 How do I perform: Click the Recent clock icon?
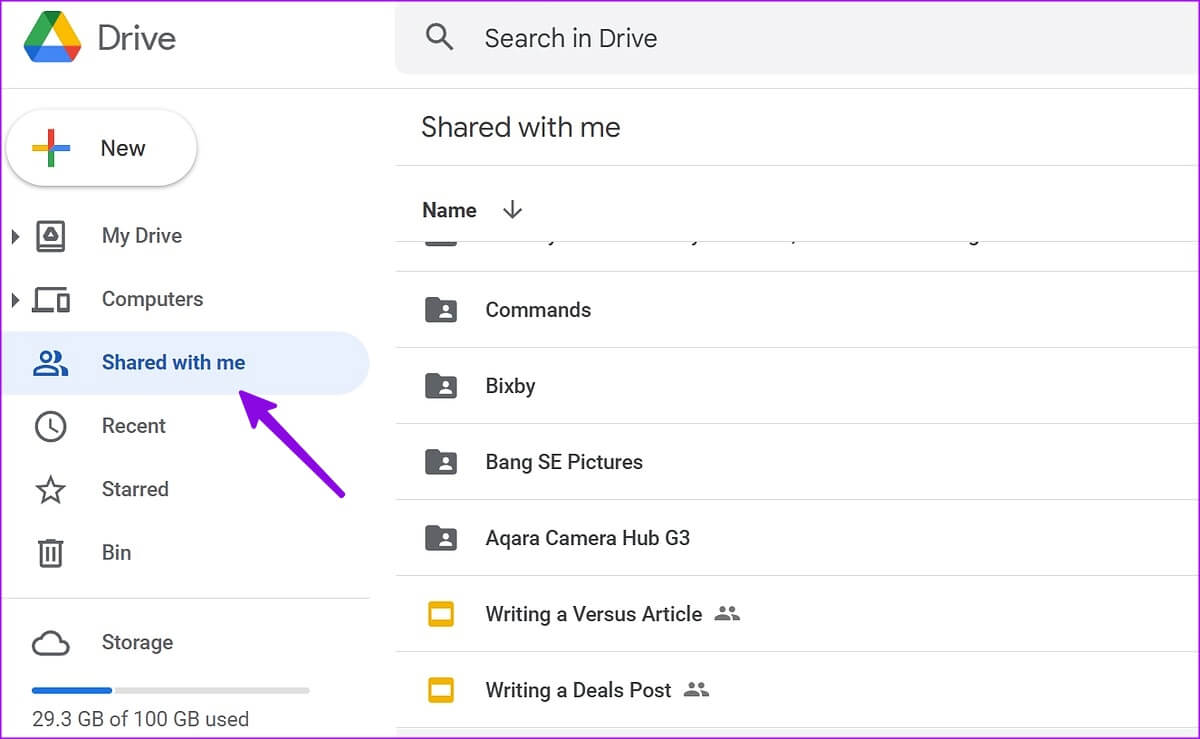(x=50, y=426)
